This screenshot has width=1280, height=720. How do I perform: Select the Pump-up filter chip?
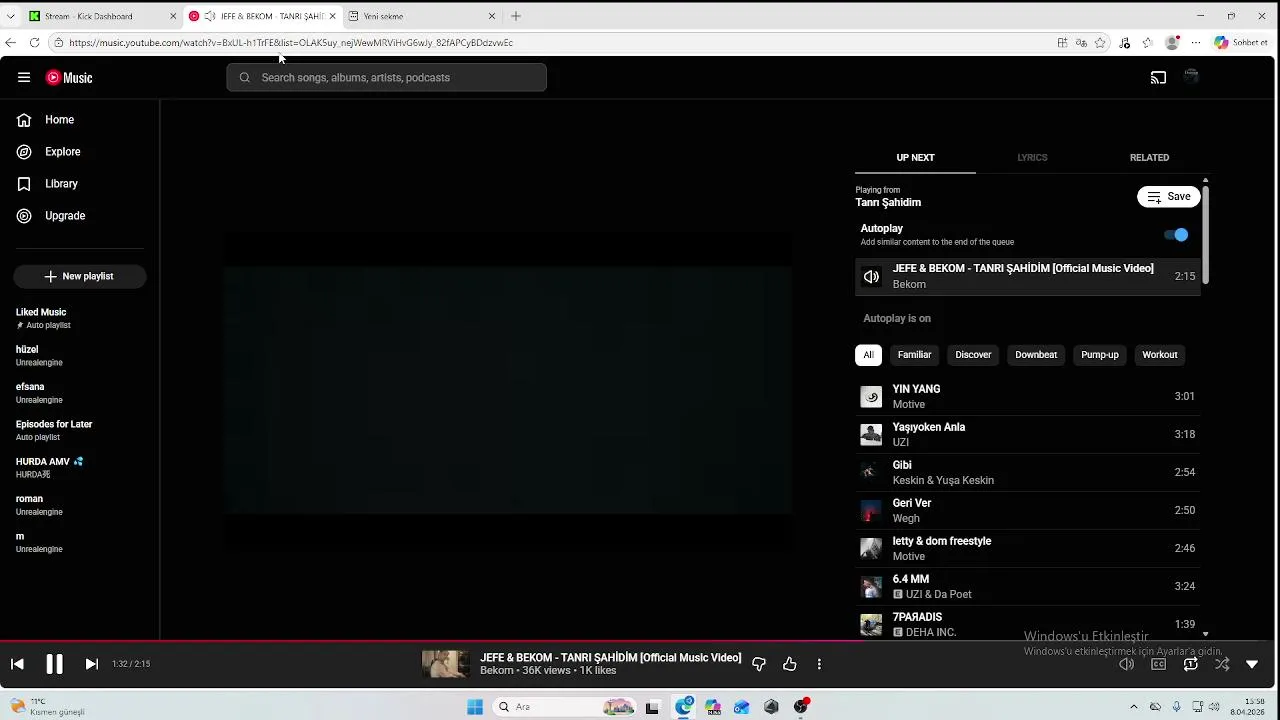[1100, 355]
